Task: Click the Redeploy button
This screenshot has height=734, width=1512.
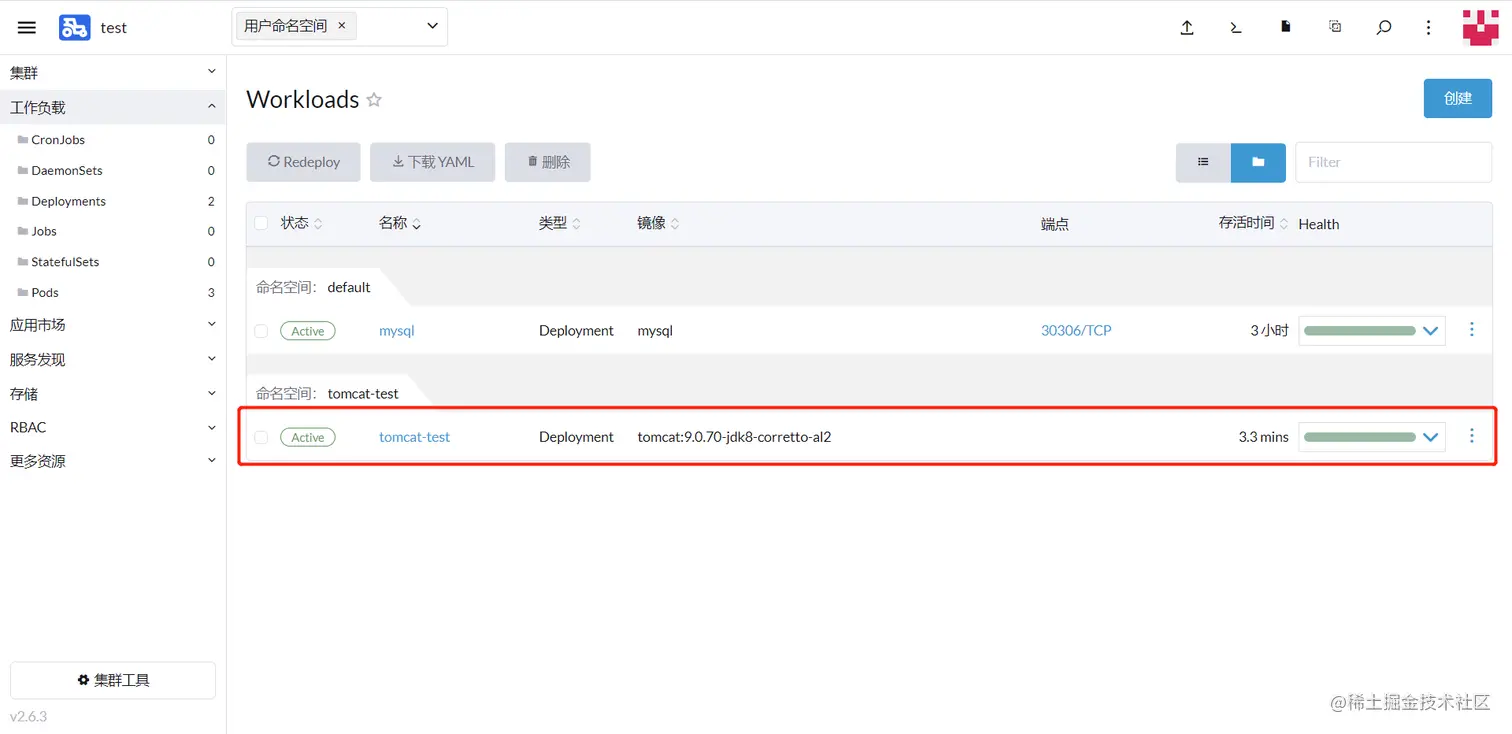Action: [x=303, y=162]
